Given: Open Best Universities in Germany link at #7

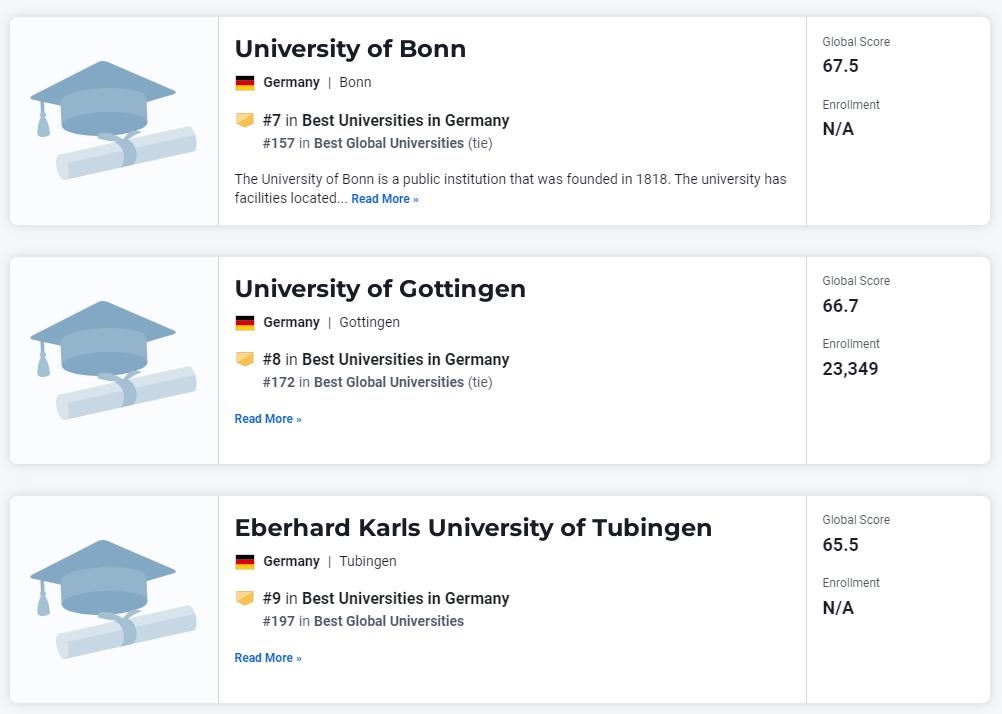Looking at the screenshot, I should point(406,120).
